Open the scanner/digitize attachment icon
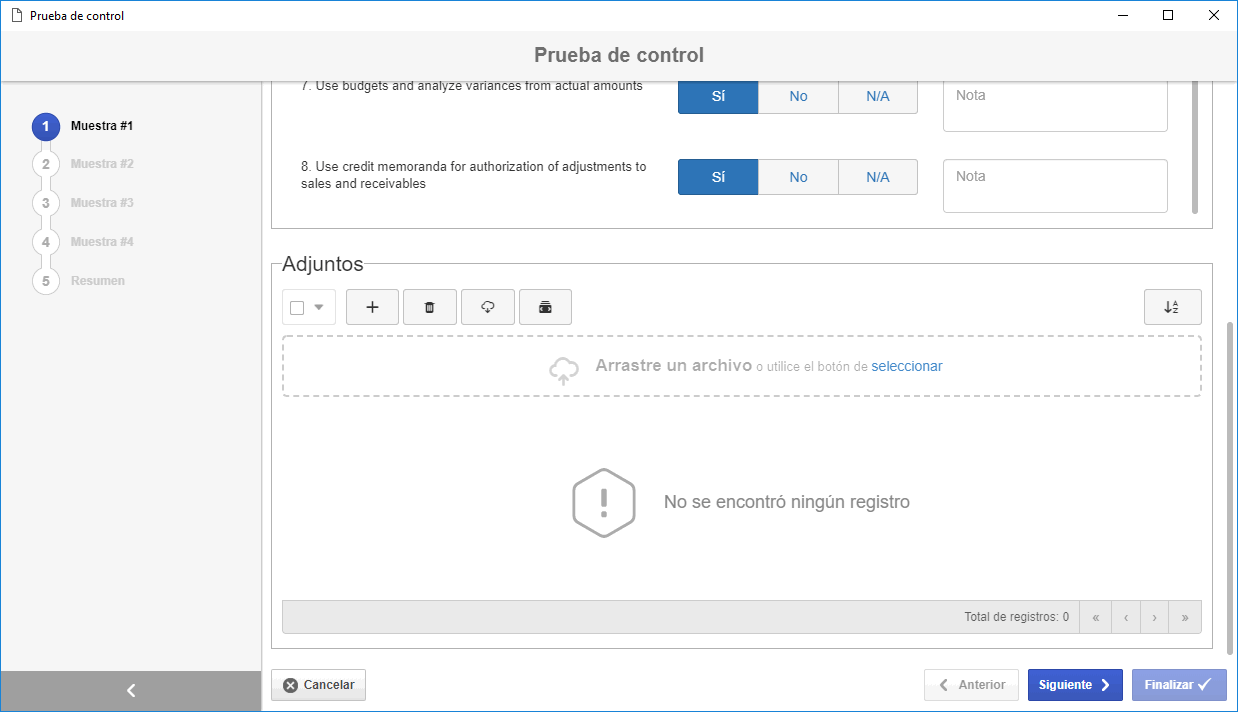This screenshot has width=1238, height=712. point(545,307)
